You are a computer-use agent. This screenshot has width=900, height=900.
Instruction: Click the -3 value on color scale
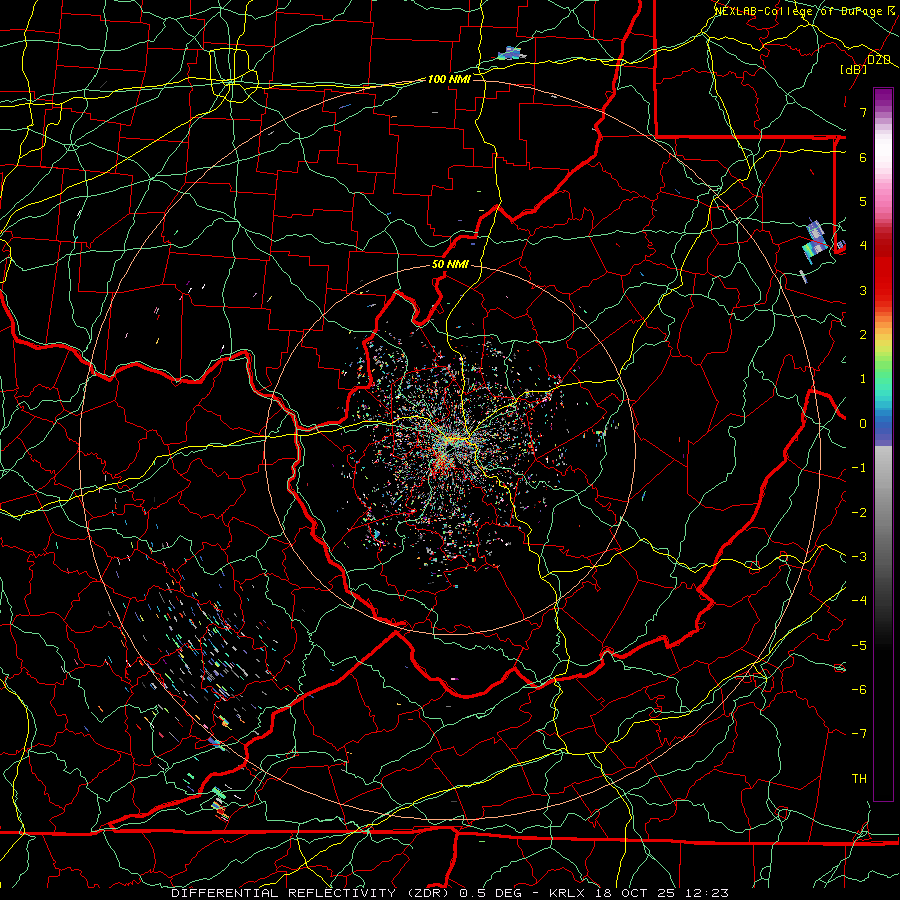point(859,557)
